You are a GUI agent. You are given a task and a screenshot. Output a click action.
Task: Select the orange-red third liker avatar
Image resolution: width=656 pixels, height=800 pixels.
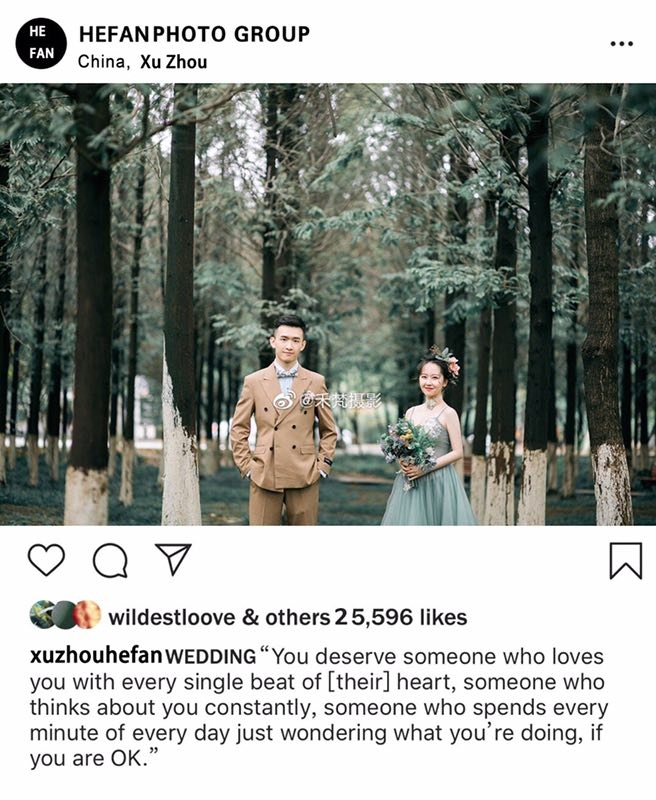pyautogui.click(x=87, y=614)
